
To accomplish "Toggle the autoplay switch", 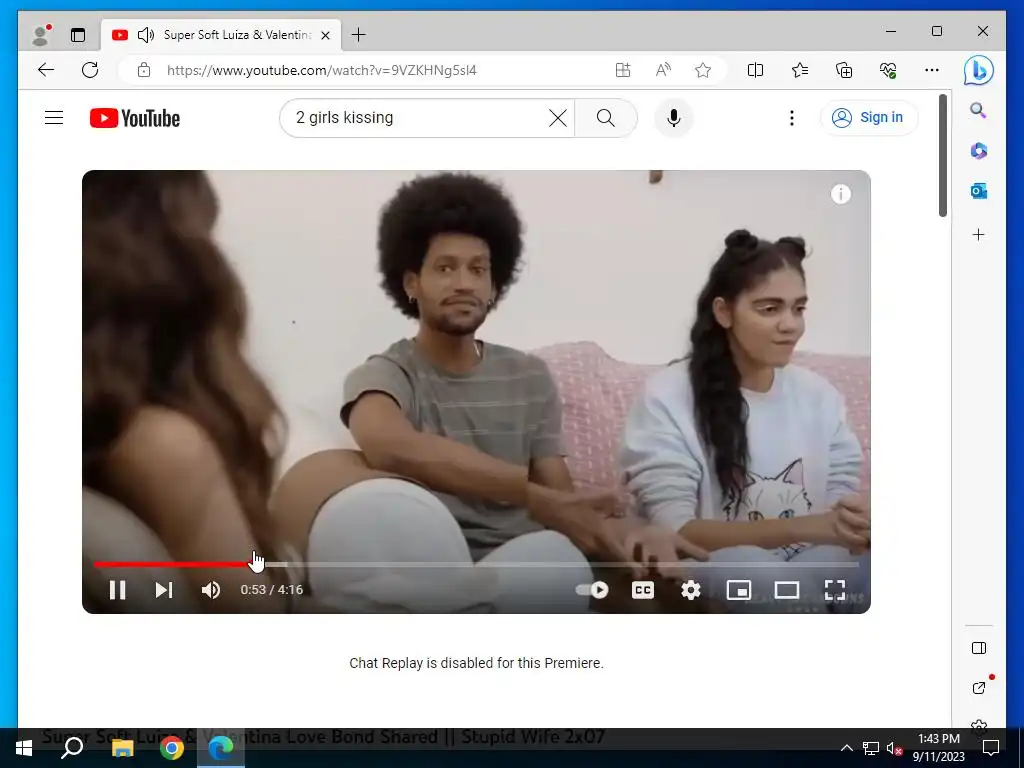I will pyautogui.click(x=592, y=590).
